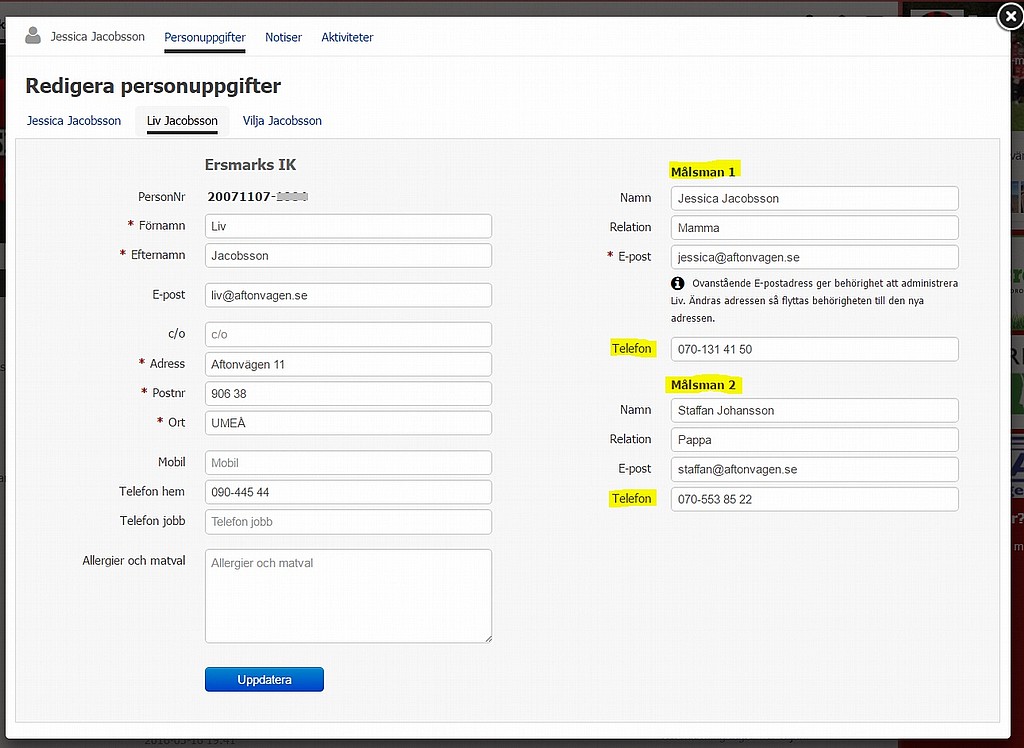Switch to Jessica Jacobsson person tab
The height and width of the screenshot is (748, 1024).
tap(74, 121)
